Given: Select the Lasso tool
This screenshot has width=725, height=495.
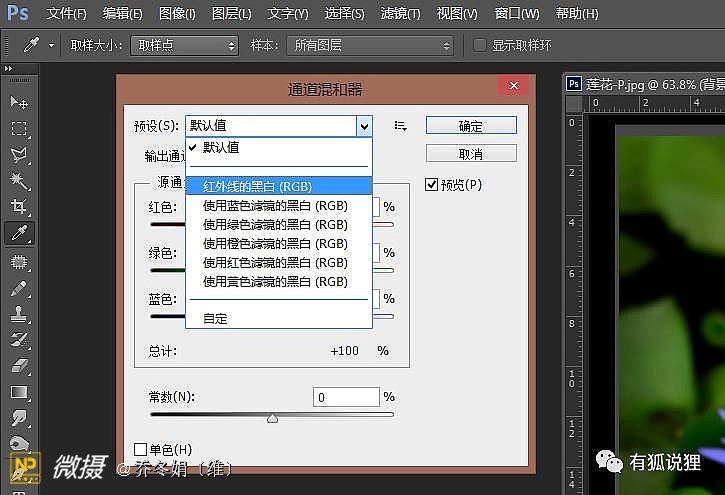Looking at the screenshot, I should tap(19, 154).
